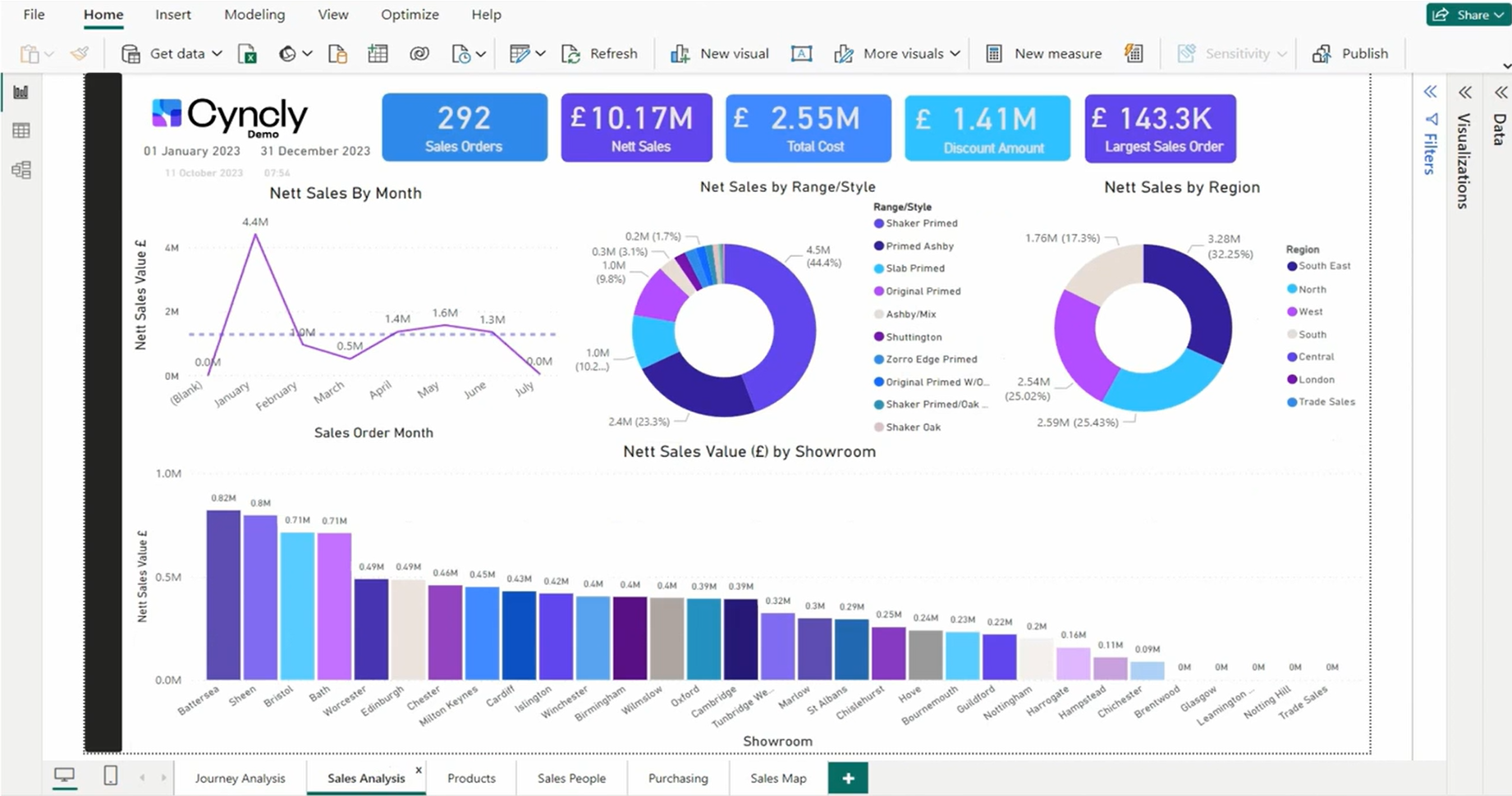
Task: Click the Discount Amount card
Action: click(x=987, y=128)
